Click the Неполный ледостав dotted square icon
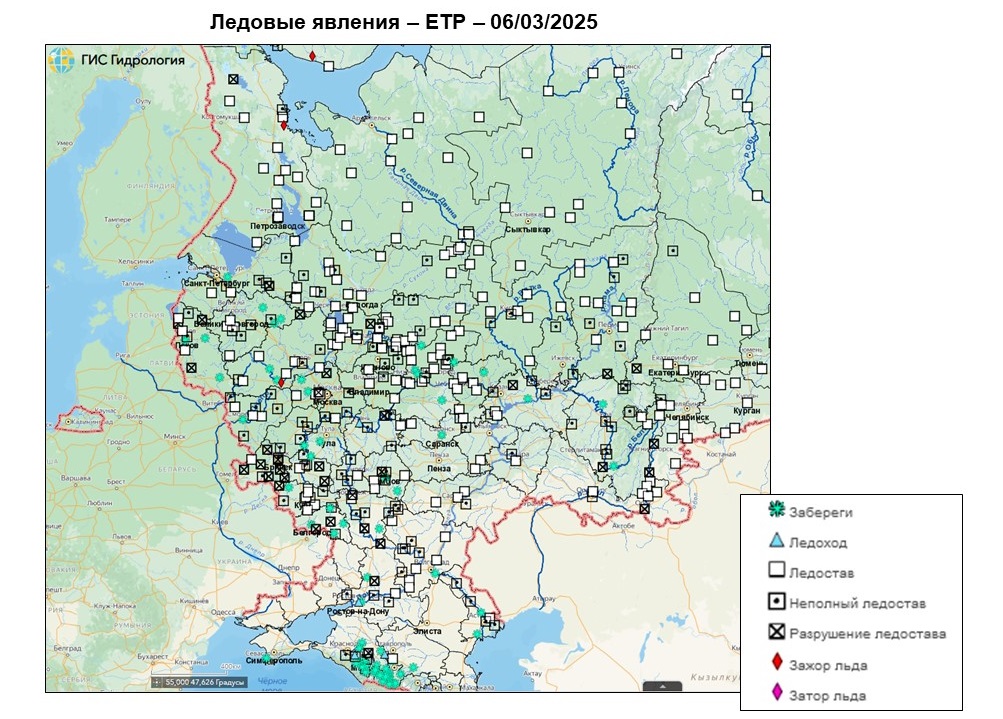This screenshot has height=719, width=1003. point(776,602)
